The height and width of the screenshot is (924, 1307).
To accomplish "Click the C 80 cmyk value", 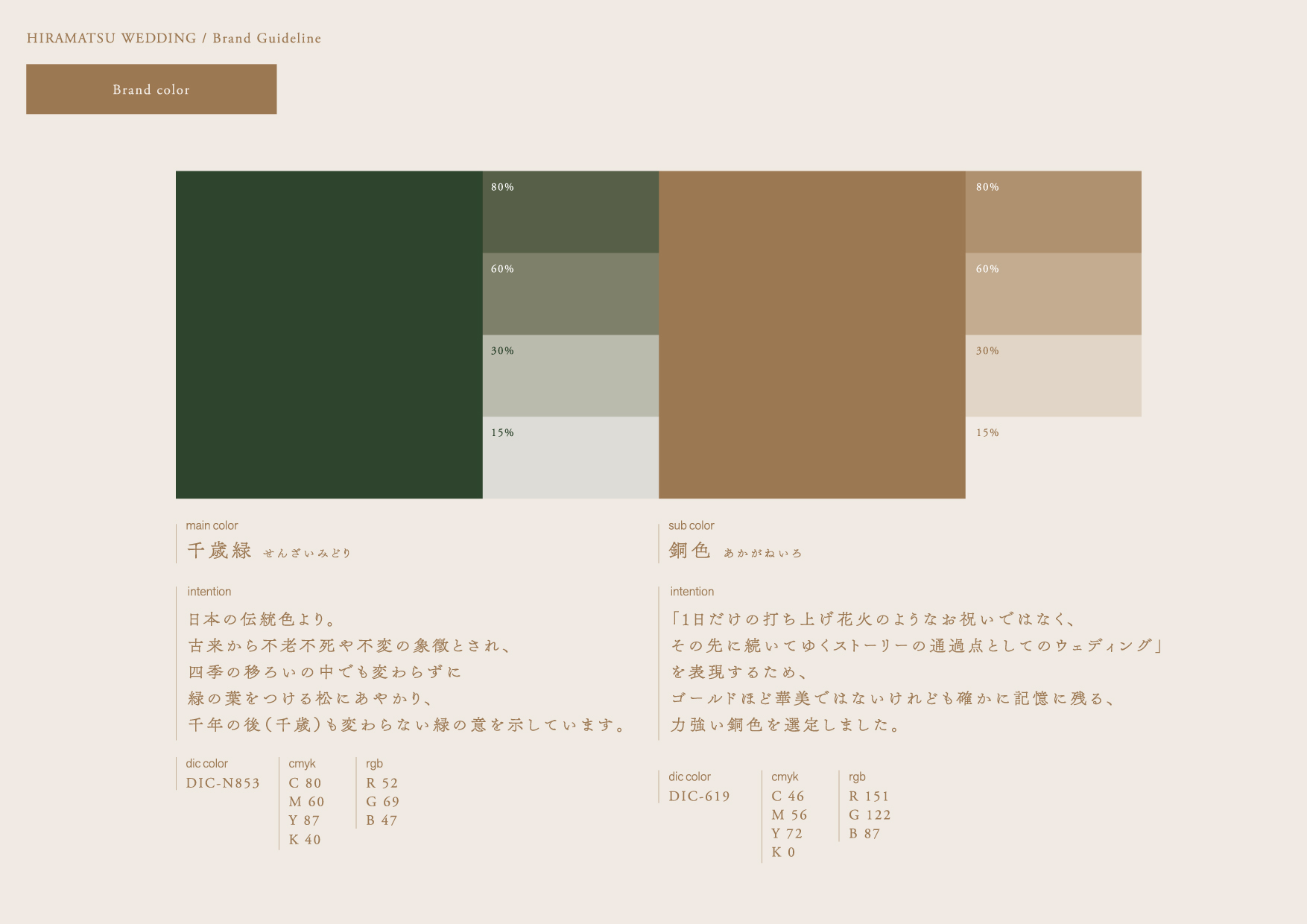I will pyautogui.click(x=305, y=783).
